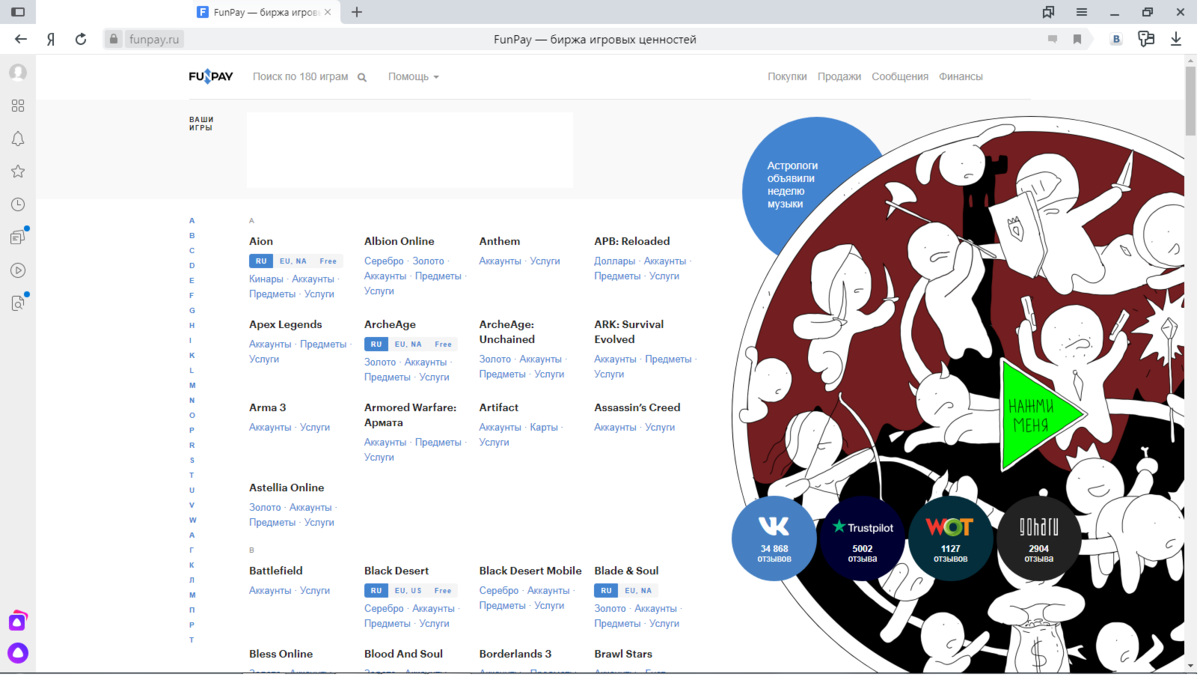Image resolution: width=1200 pixels, height=680 pixels.
Task: Open the gohaRu reviews circle badge
Action: (x=1038, y=538)
